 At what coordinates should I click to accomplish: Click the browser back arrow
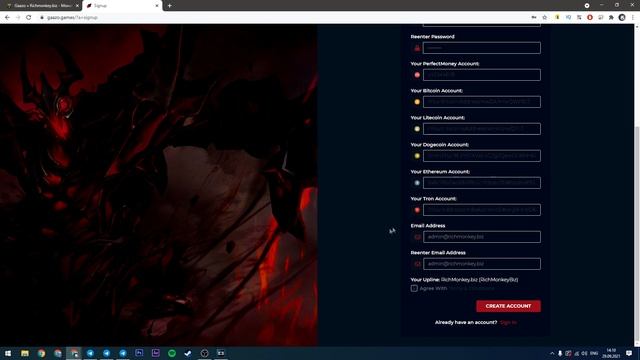pyautogui.click(x=7, y=18)
